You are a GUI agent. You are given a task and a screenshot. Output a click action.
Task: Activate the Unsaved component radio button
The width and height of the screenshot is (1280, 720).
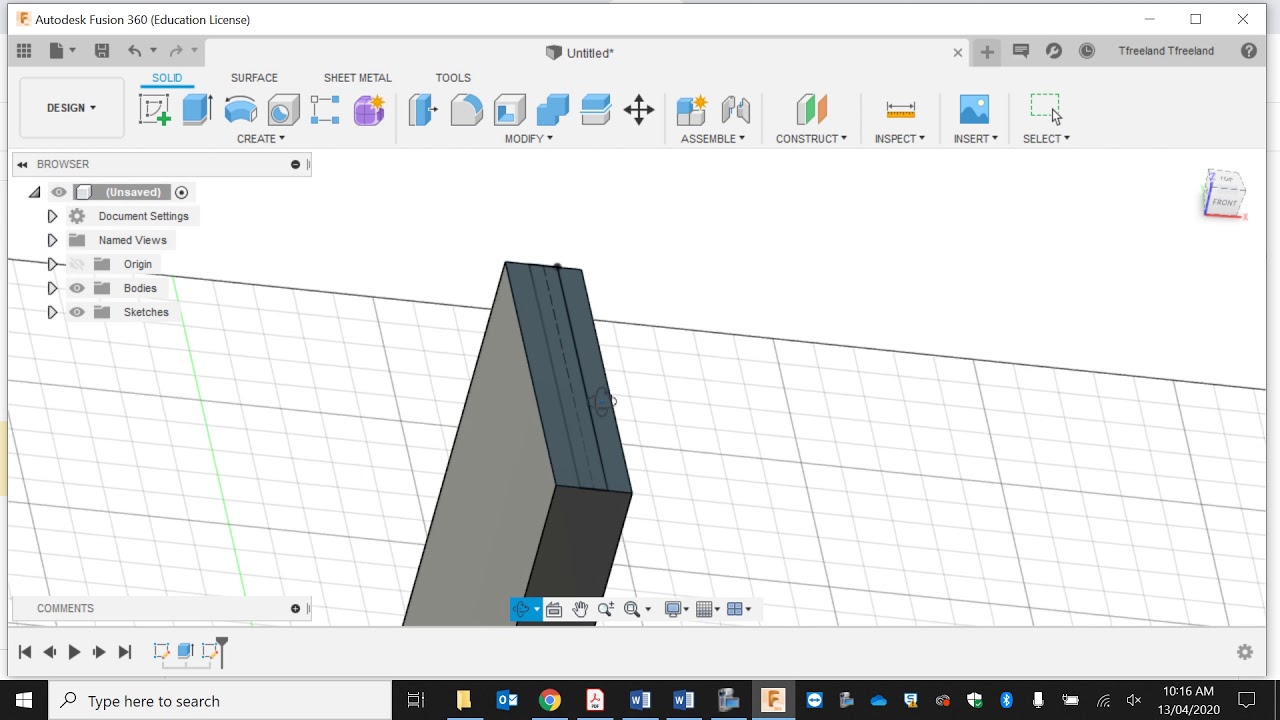181,192
